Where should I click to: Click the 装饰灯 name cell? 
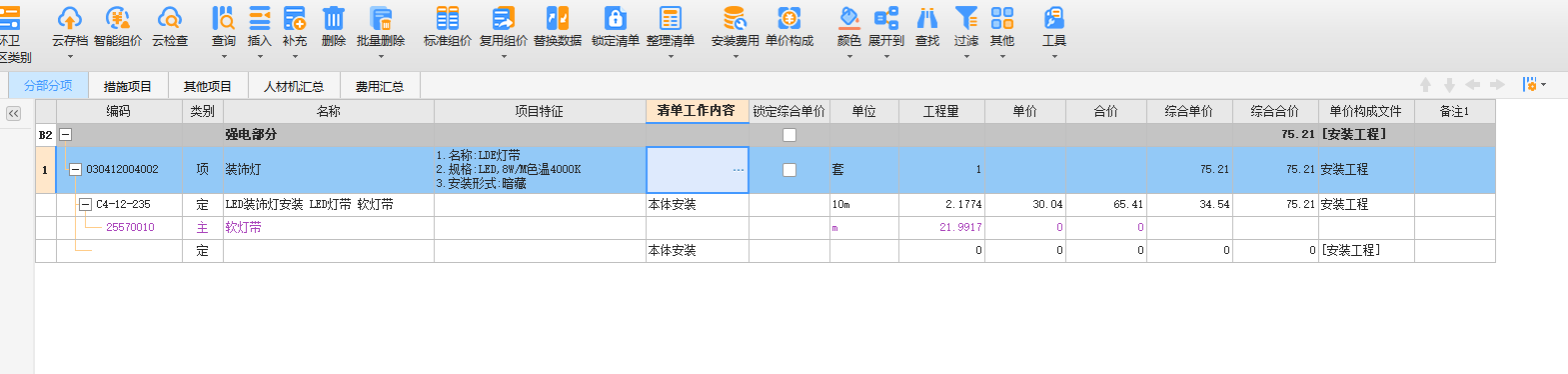(328, 170)
